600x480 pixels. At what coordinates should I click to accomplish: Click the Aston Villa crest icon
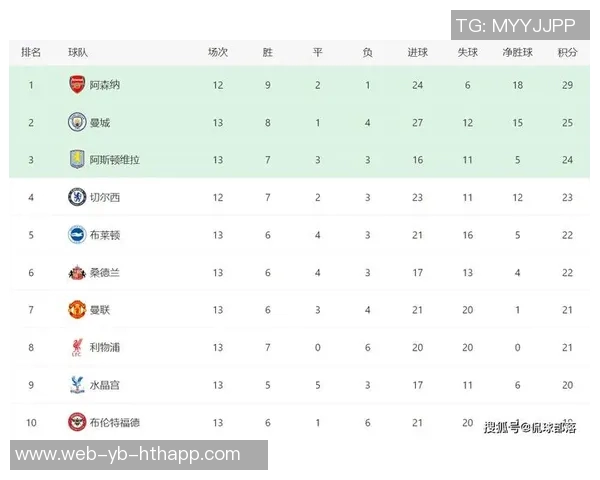pyautogui.click(x=77, y=159)
